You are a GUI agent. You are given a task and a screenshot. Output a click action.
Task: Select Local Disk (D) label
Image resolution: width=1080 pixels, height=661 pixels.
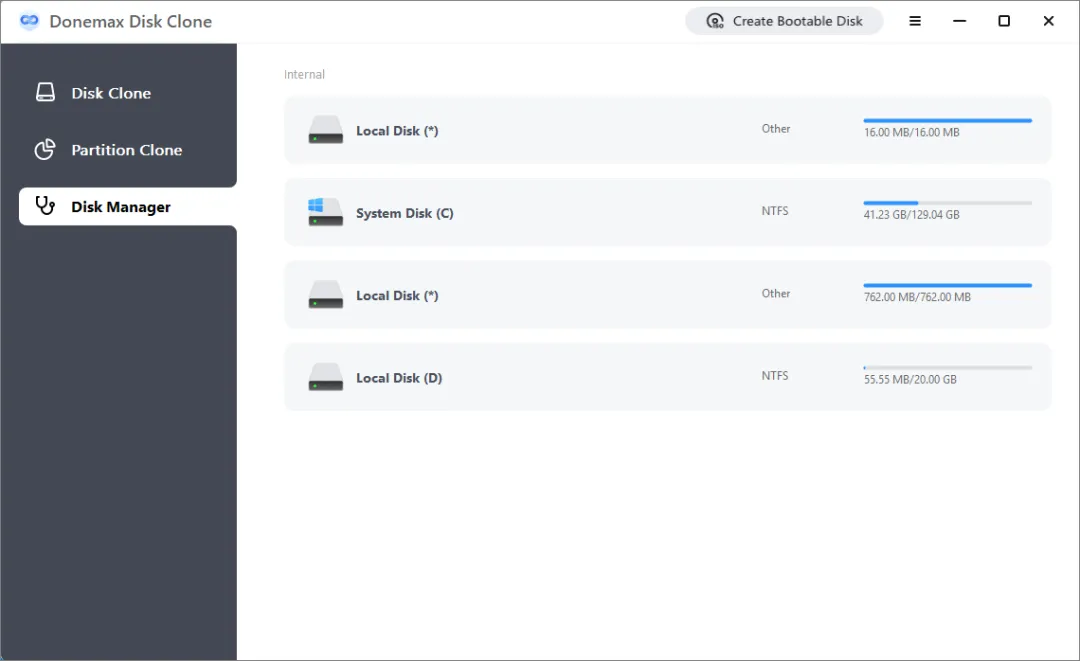click(x=399, y=378)
